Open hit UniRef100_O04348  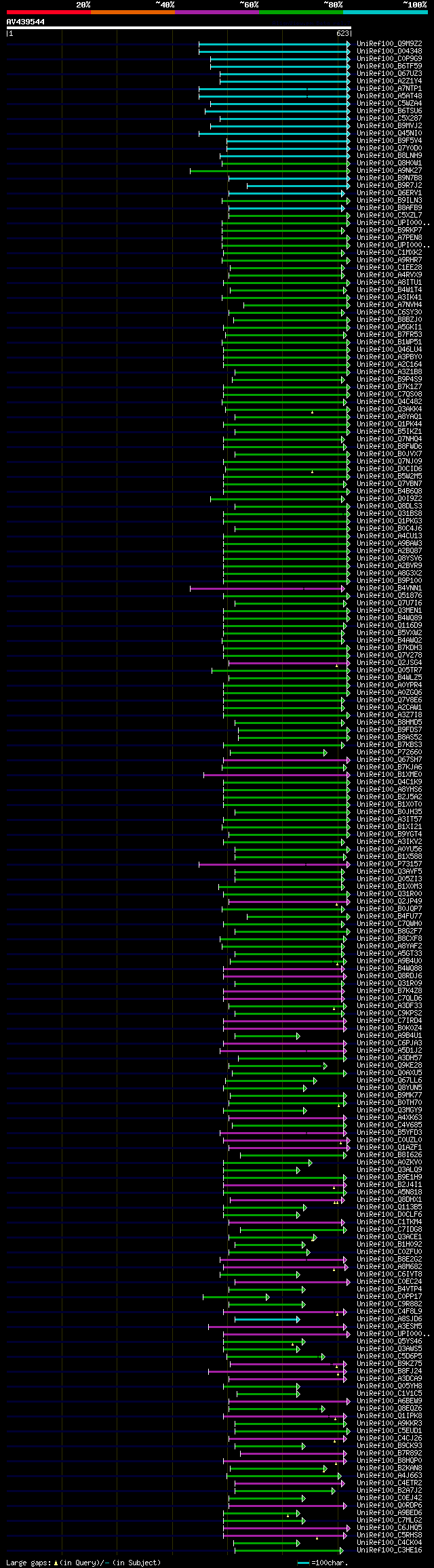(389, 52)
